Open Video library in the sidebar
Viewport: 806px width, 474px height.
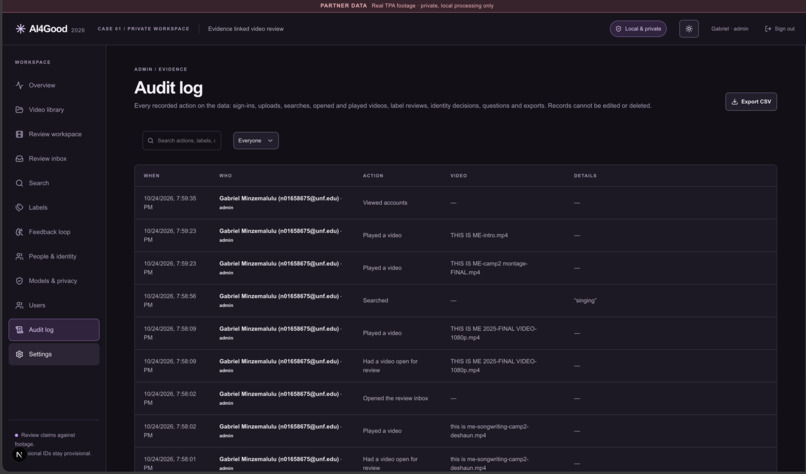(54, 110)
